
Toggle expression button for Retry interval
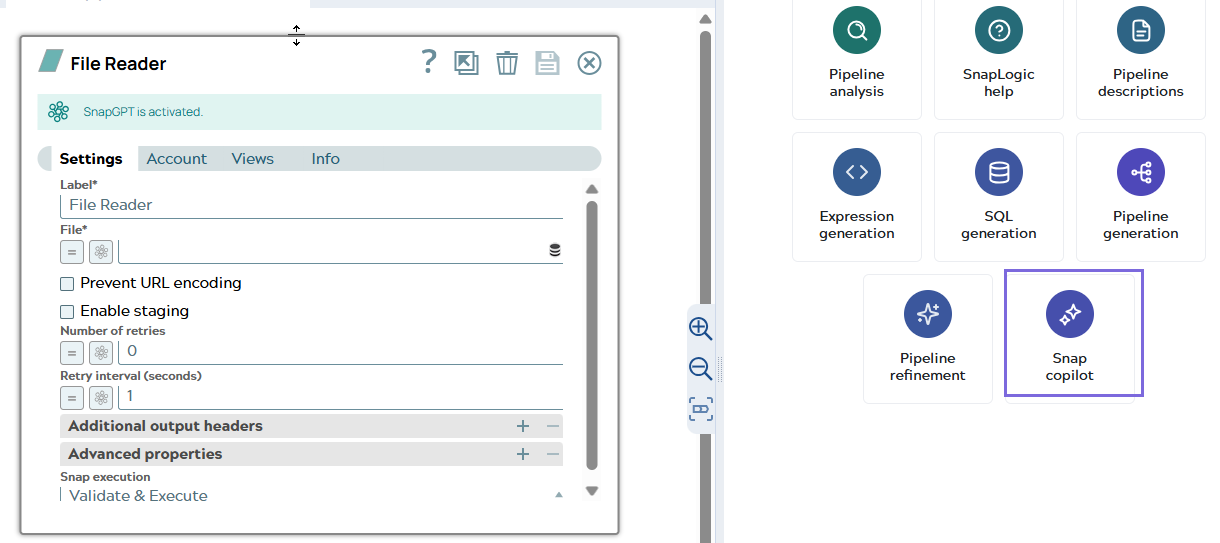[x=72, y=397]
